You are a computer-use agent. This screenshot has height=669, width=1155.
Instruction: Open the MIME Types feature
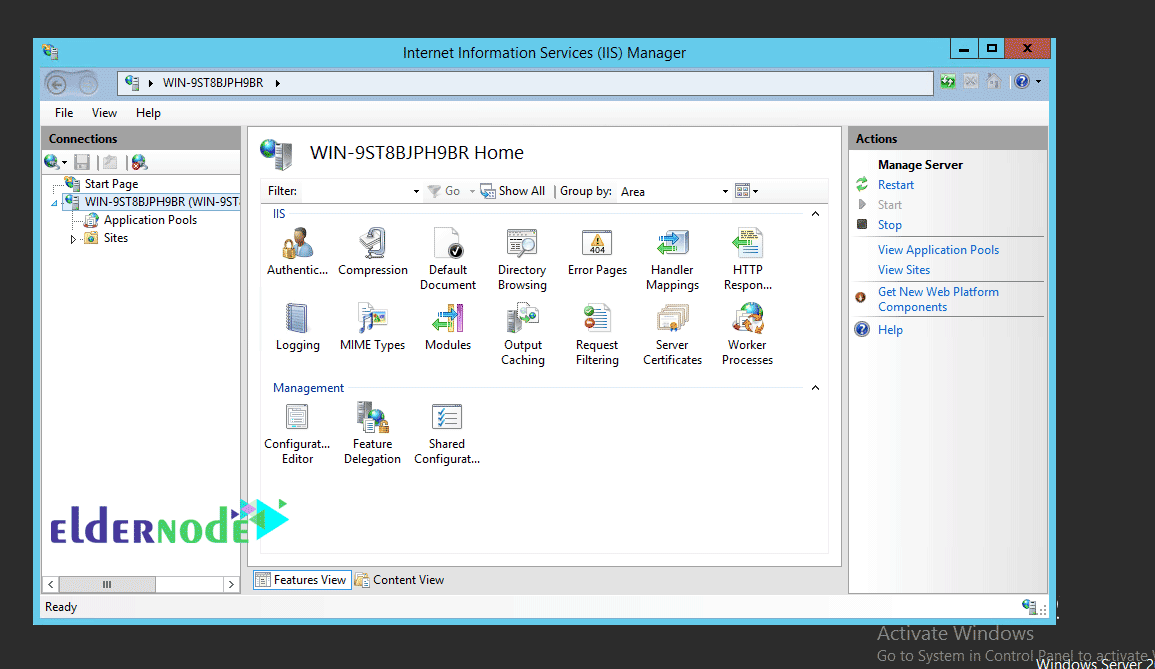[373, 327]
